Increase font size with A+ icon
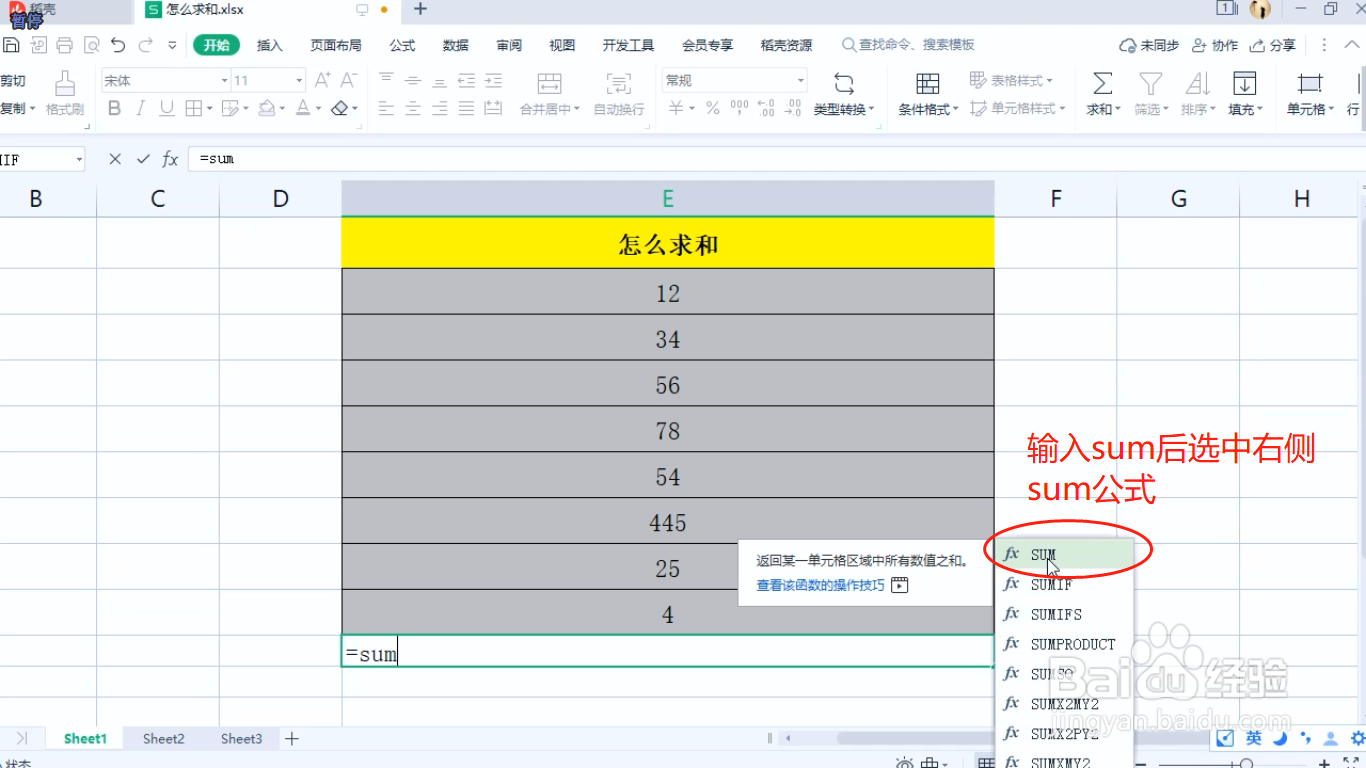 (x=322, y=80)
